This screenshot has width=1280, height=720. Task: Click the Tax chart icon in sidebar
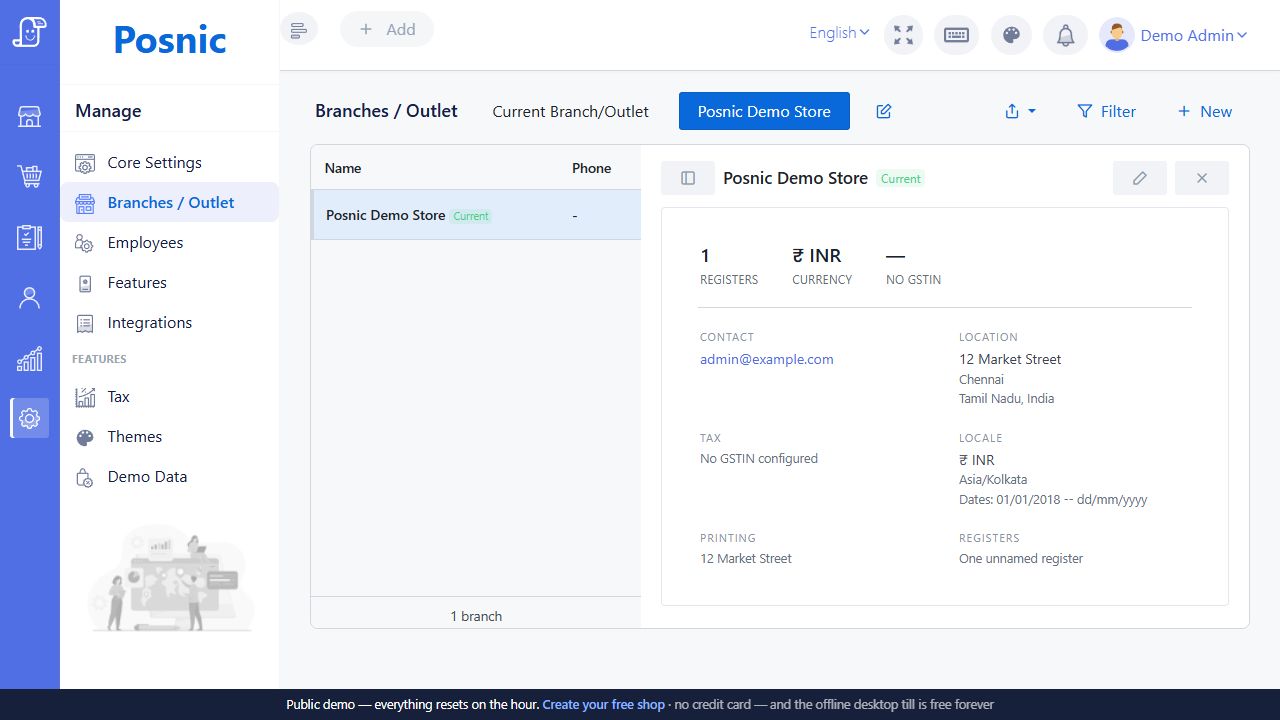click(86, 397)
